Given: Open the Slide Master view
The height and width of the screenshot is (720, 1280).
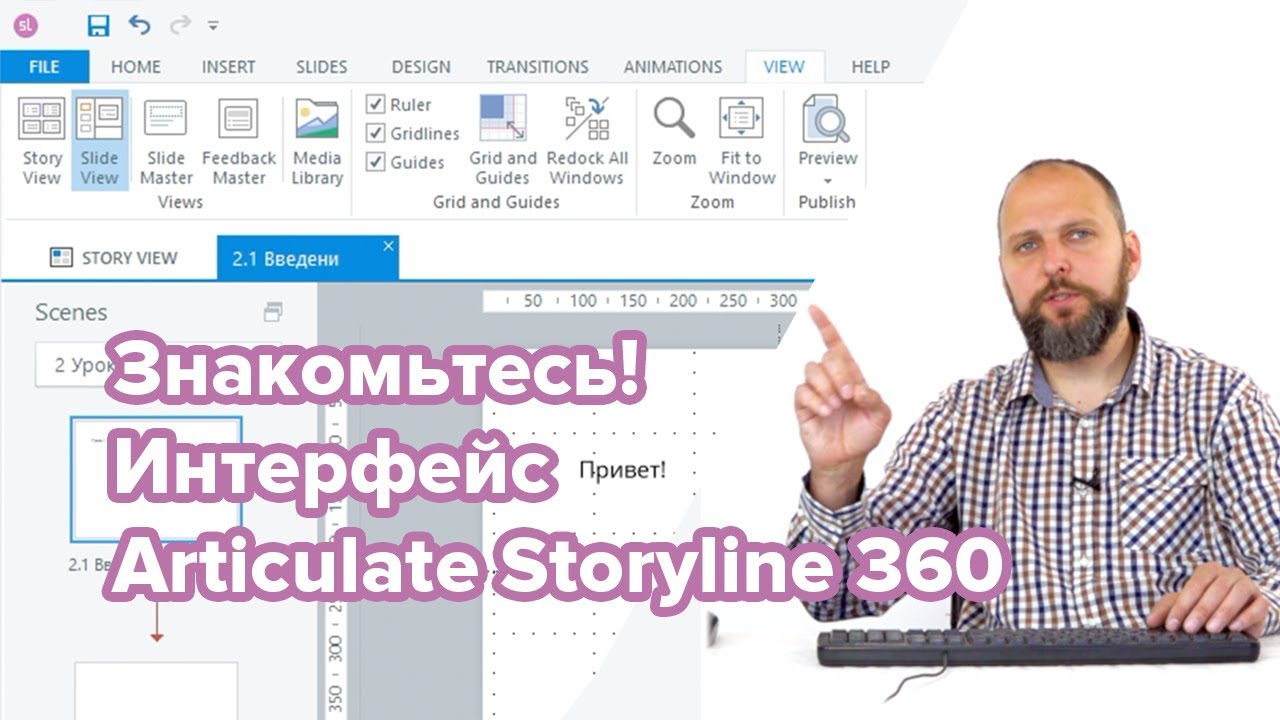Looking at the screenshot, I should coord(166,141).
